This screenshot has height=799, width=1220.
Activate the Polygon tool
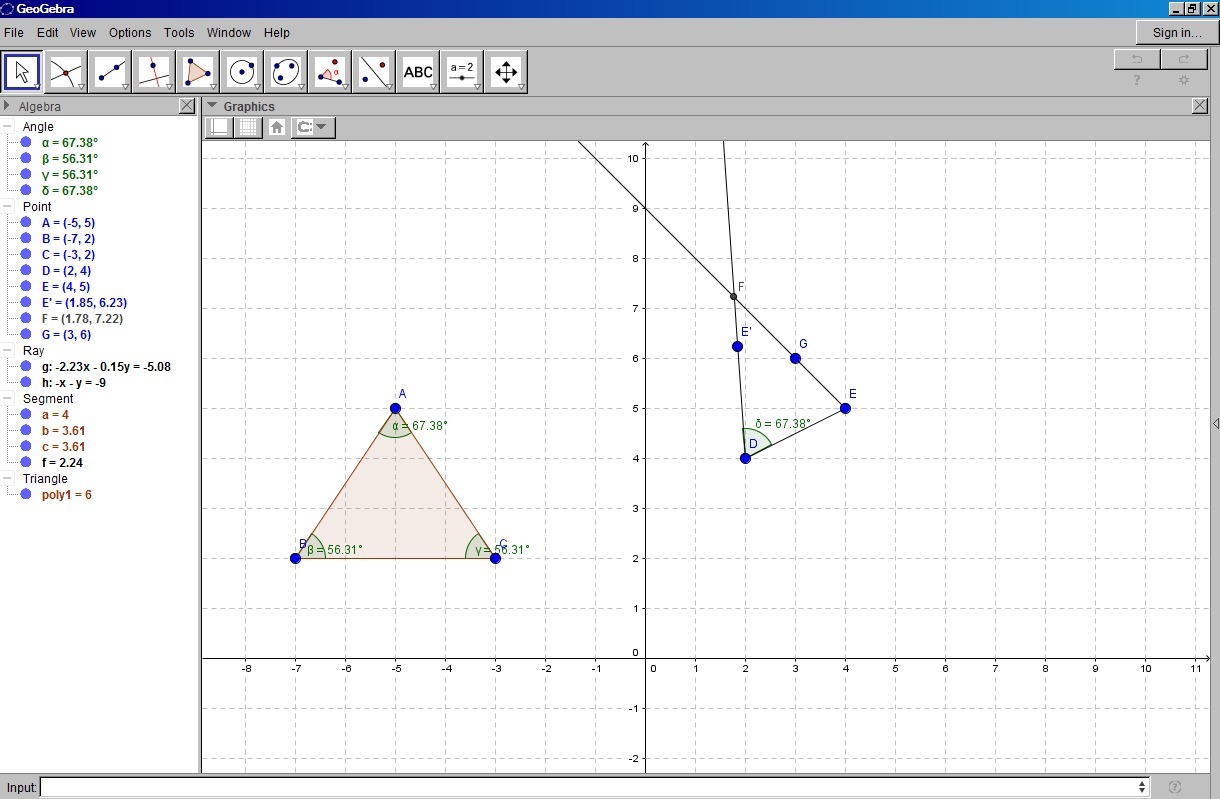[x=197, y=72]
